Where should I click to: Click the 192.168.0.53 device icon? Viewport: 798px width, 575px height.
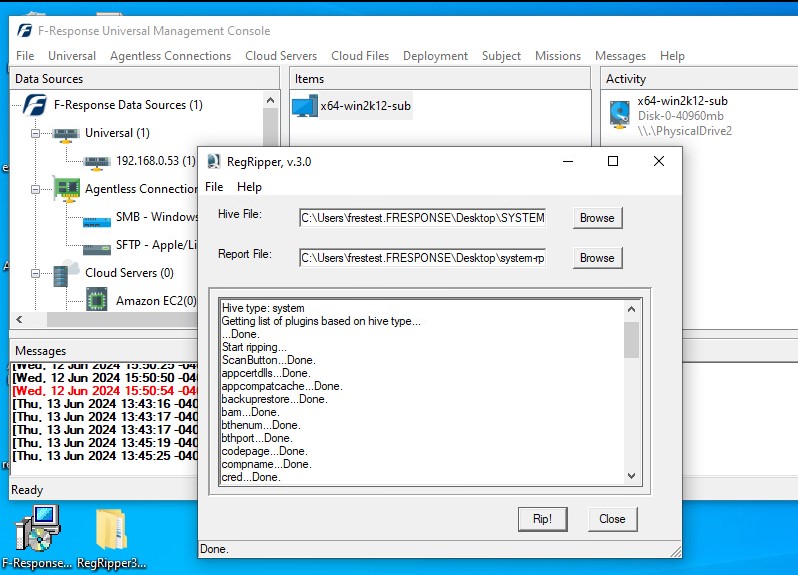[x=97, y=162]
